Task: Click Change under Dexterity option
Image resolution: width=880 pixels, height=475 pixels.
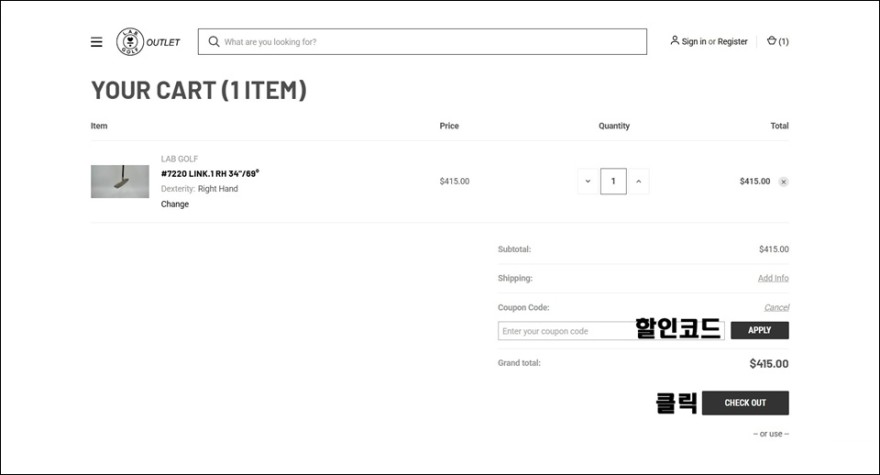Action: 175,204
